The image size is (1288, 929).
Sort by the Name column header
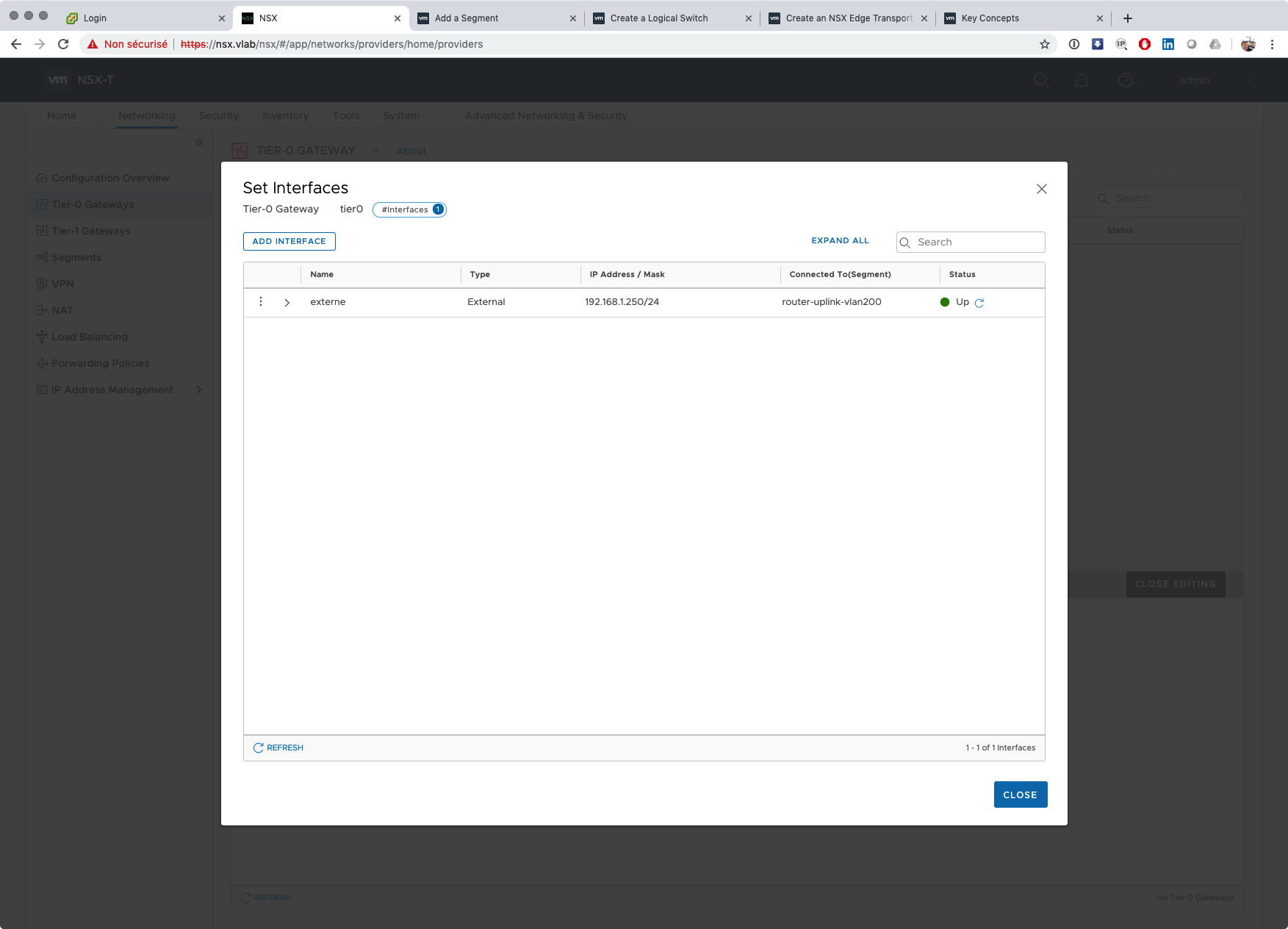point(322,274)
